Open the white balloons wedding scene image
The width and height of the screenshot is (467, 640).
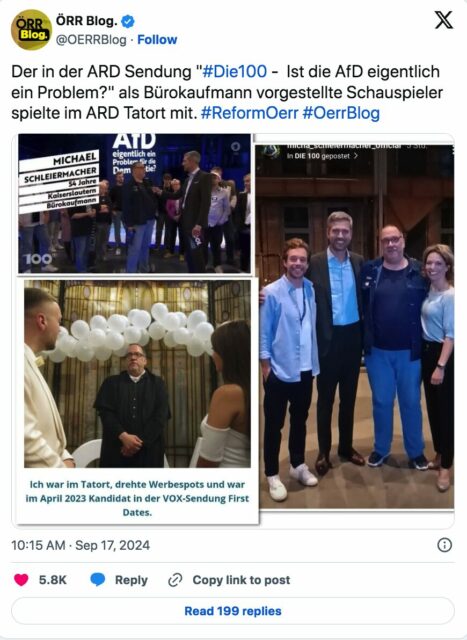tap(138, 373)
